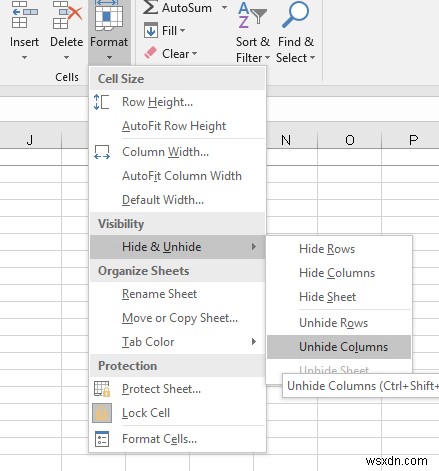Open the Format Cells dialog icon

click(x=102, y=439)
